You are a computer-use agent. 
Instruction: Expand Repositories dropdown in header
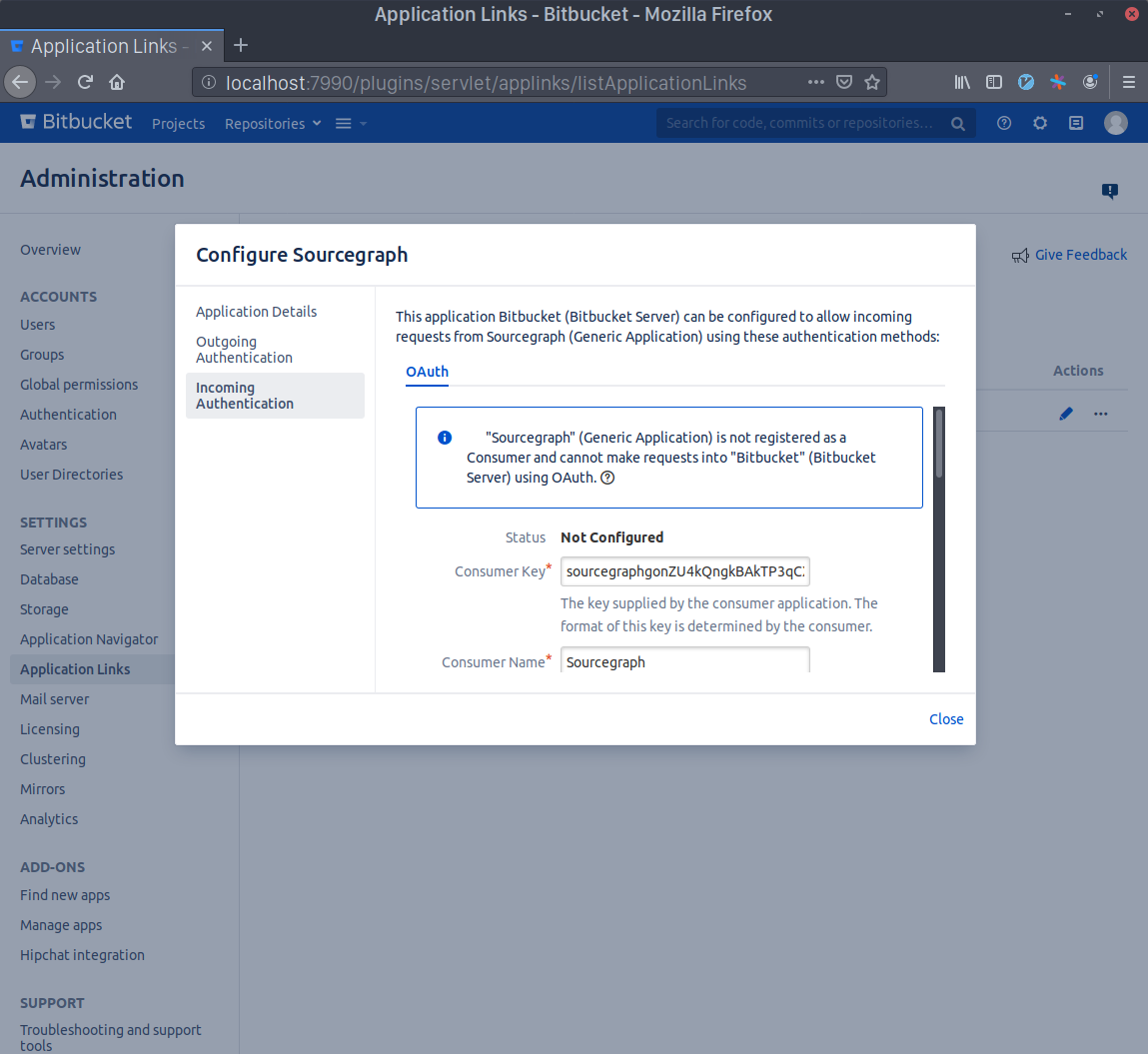pos(273,124)
